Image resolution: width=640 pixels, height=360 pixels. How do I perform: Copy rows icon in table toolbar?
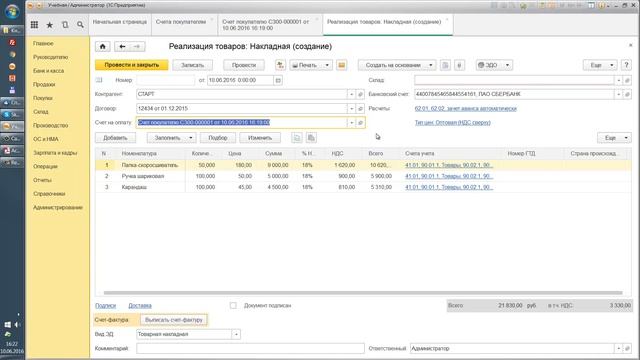click(x=297, y=138)
